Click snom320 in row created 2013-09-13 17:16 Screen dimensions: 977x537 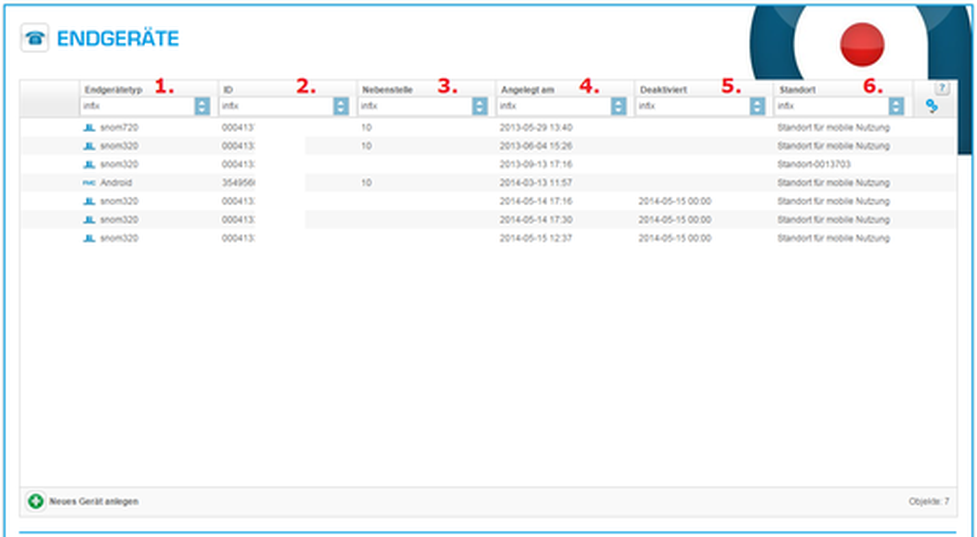pos(119,164)
